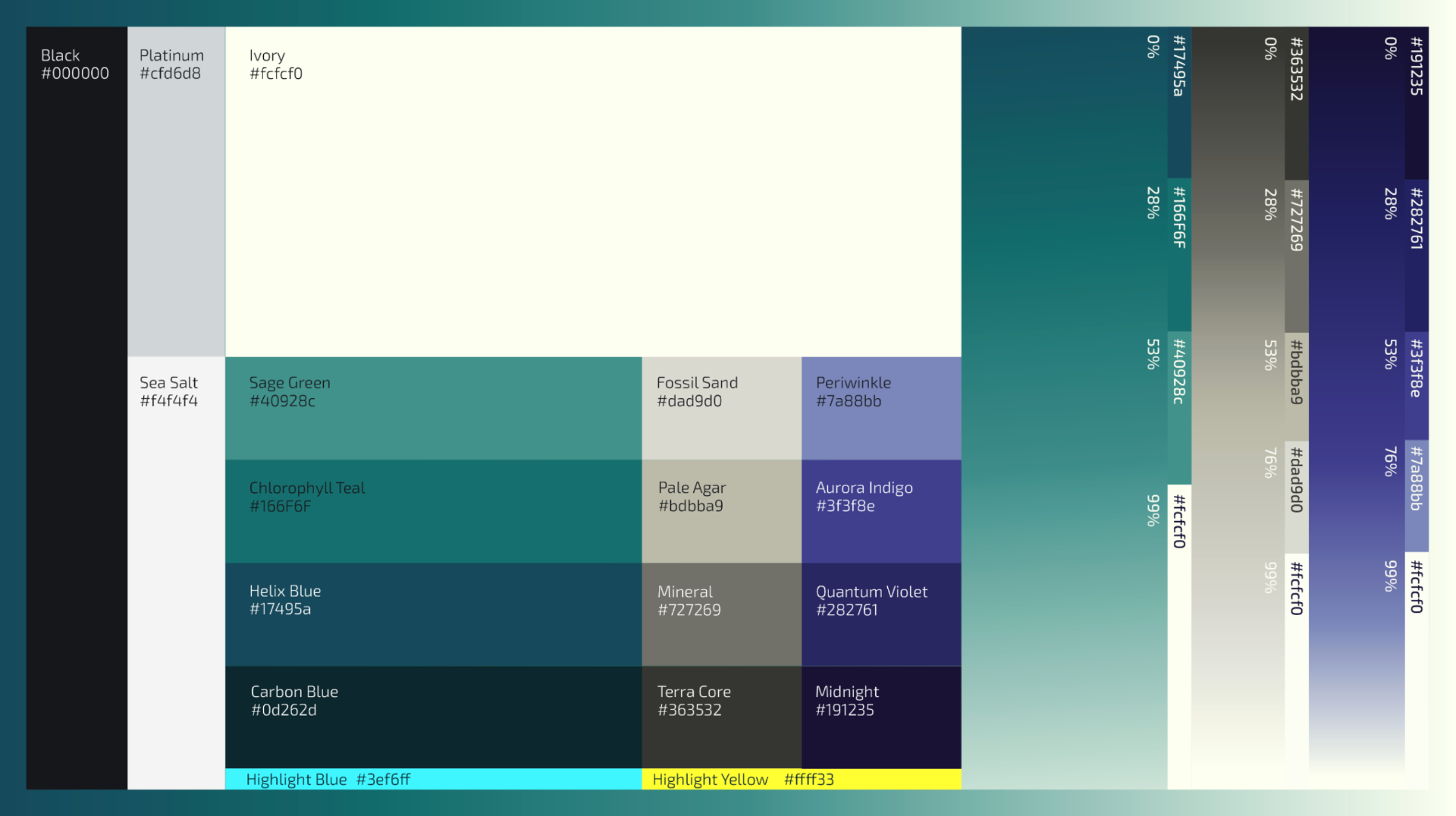1456x816 pixels.
Task: Click the 76% label of violet gradient
Action: point(1391,462)
